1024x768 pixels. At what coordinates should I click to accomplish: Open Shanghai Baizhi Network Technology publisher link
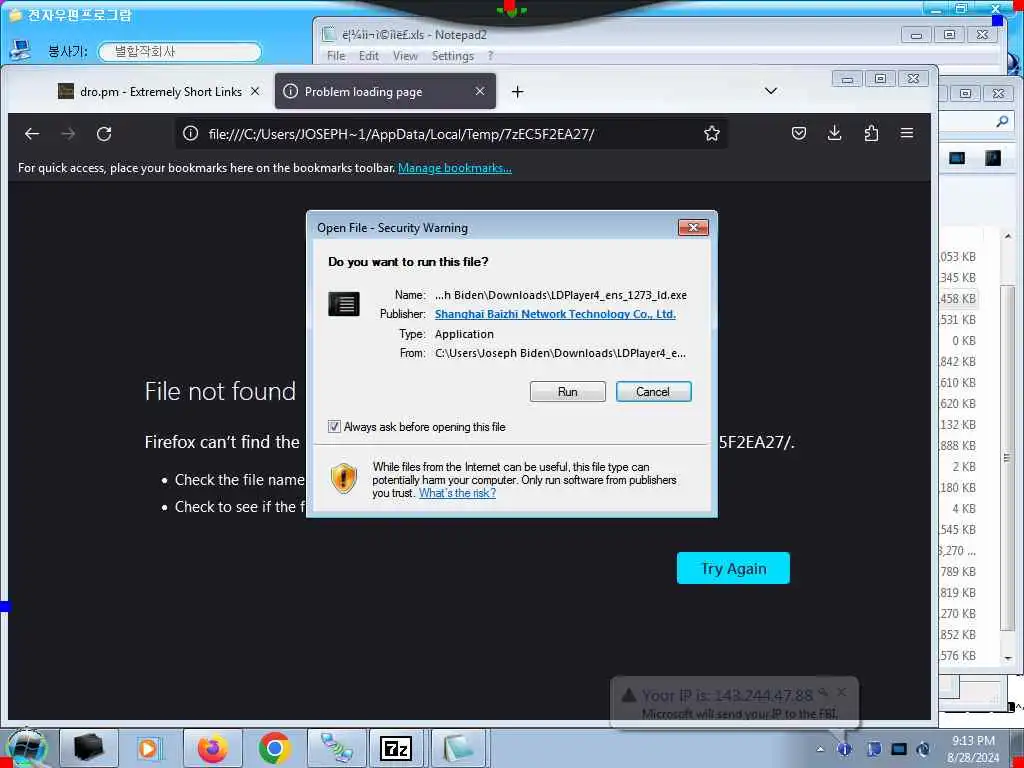click(555, 314)
